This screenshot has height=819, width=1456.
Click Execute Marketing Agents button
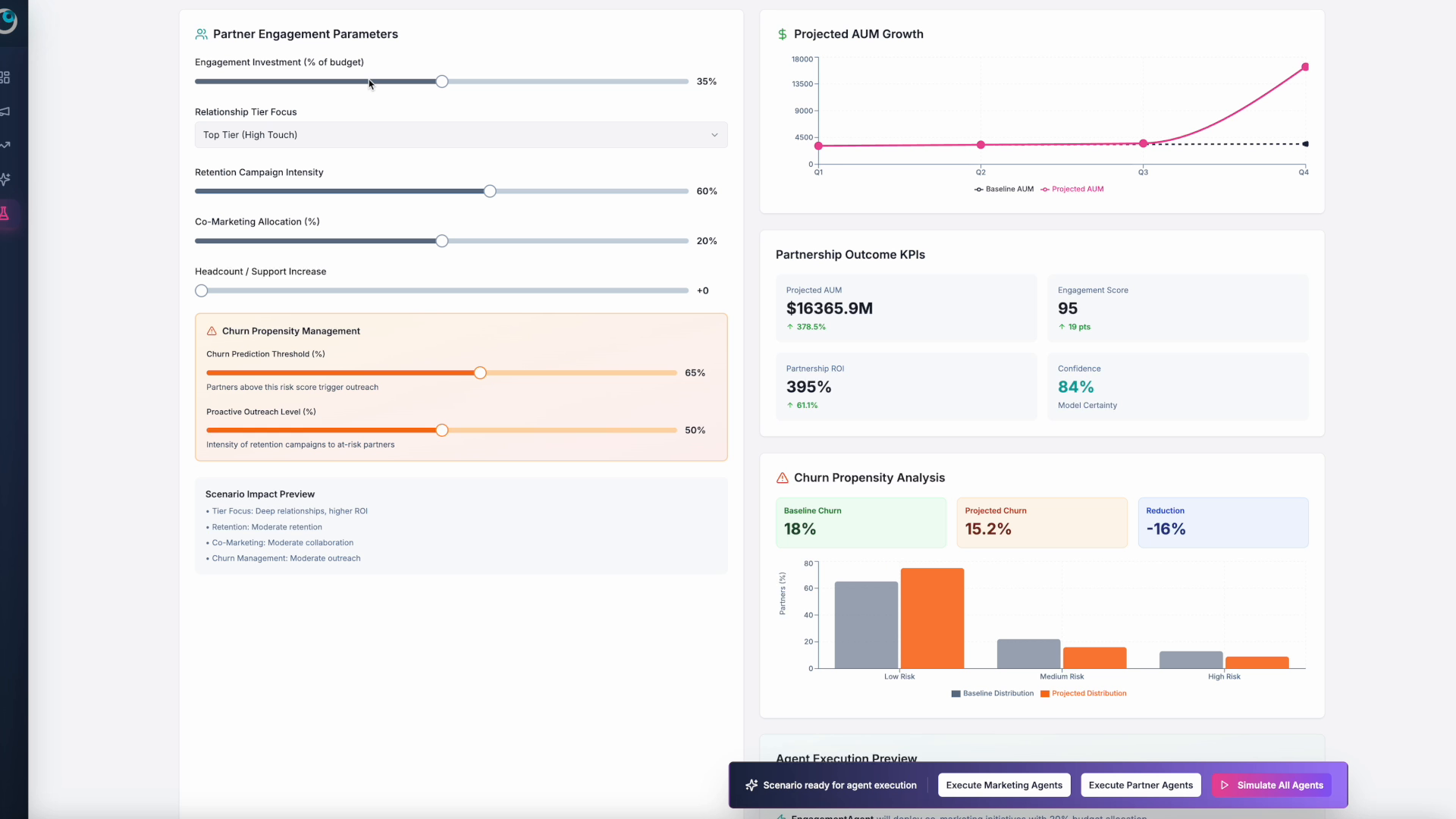(1003, 785)
